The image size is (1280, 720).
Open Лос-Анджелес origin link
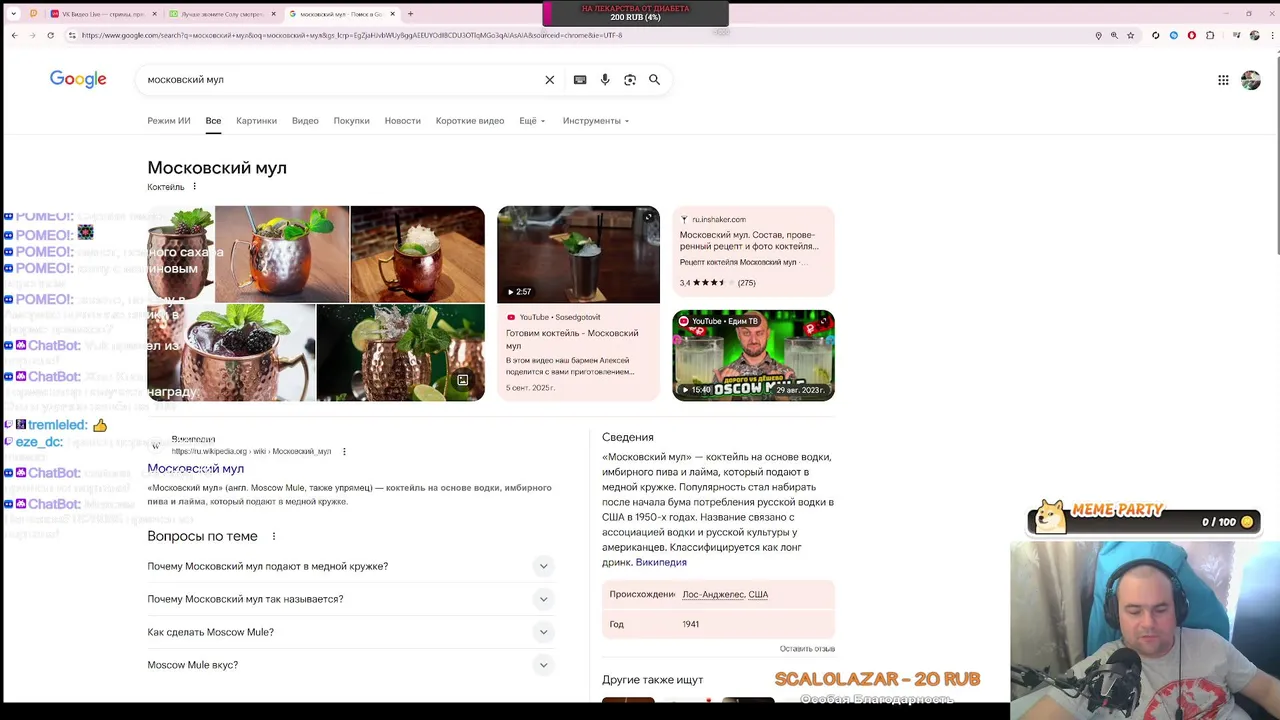point(713,594)
